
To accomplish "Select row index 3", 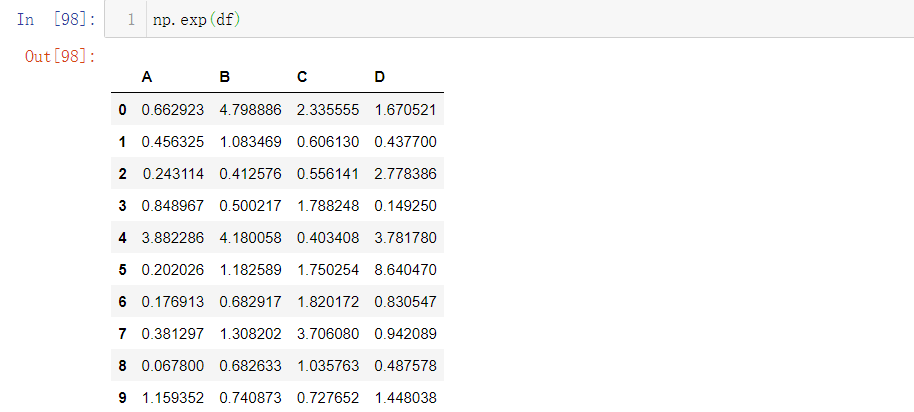I will point(122,206).
